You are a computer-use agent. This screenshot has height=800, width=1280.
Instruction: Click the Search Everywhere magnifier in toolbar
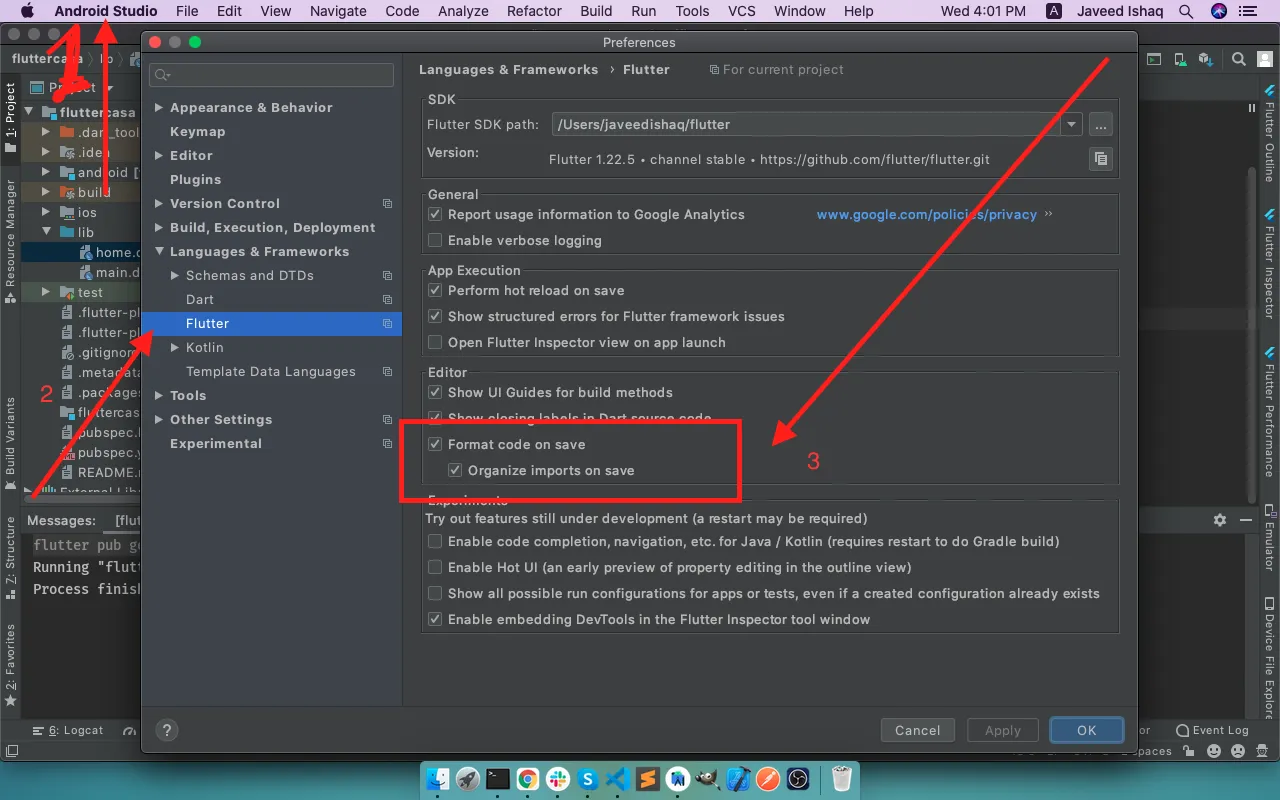pyautogui.click(x=1238, y=60)
